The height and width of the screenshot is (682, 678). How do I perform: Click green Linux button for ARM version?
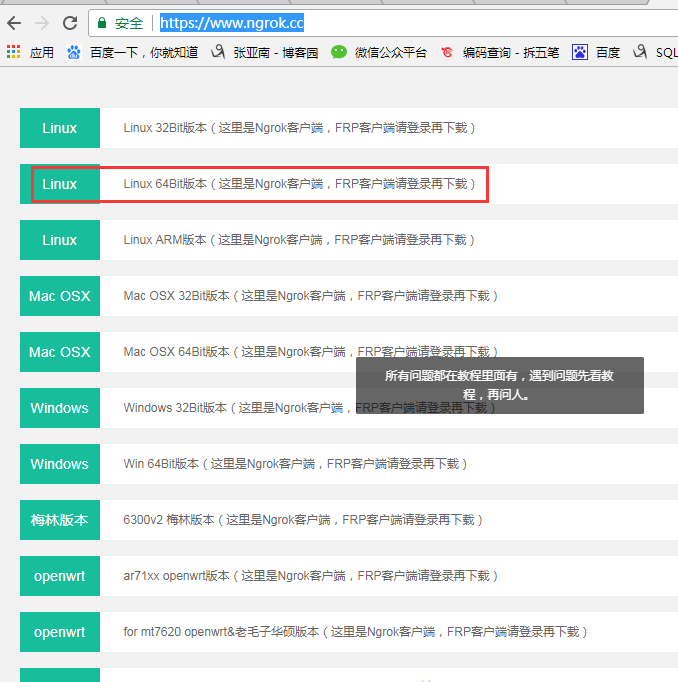click(x=60, y=240)
